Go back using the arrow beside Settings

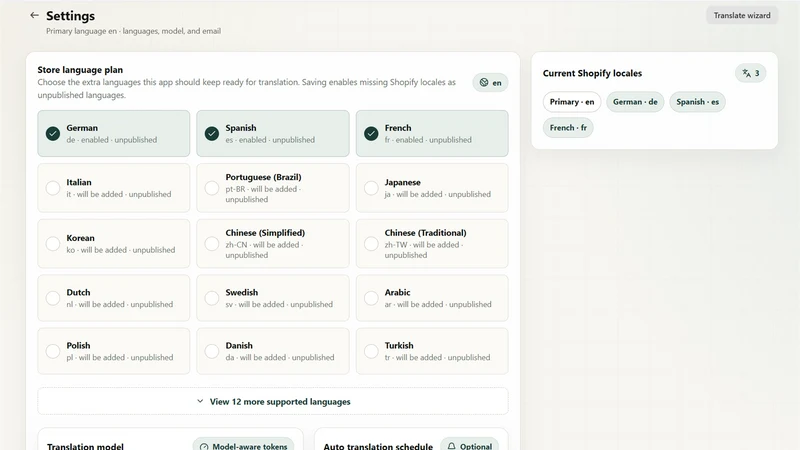[x=34, y=15]
